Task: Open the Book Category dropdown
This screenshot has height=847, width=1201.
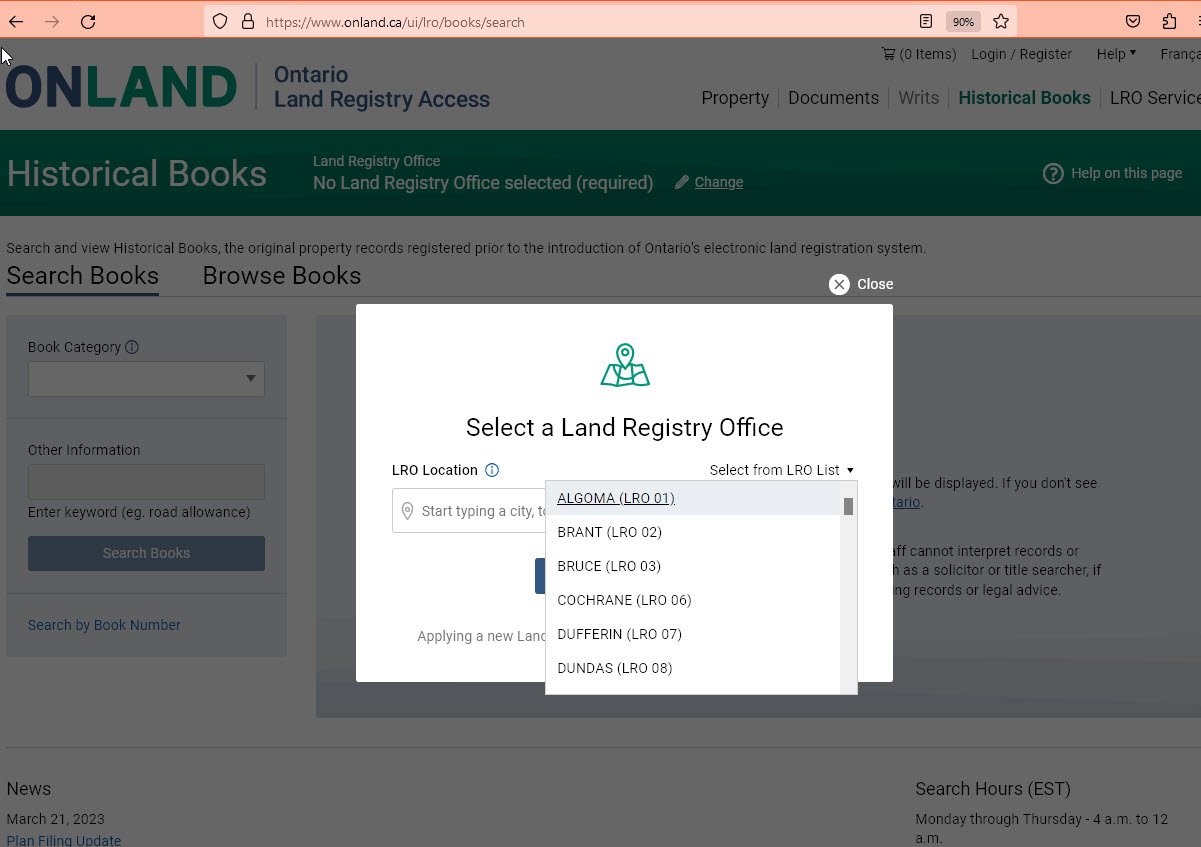Action: click(x=146, y=379)
